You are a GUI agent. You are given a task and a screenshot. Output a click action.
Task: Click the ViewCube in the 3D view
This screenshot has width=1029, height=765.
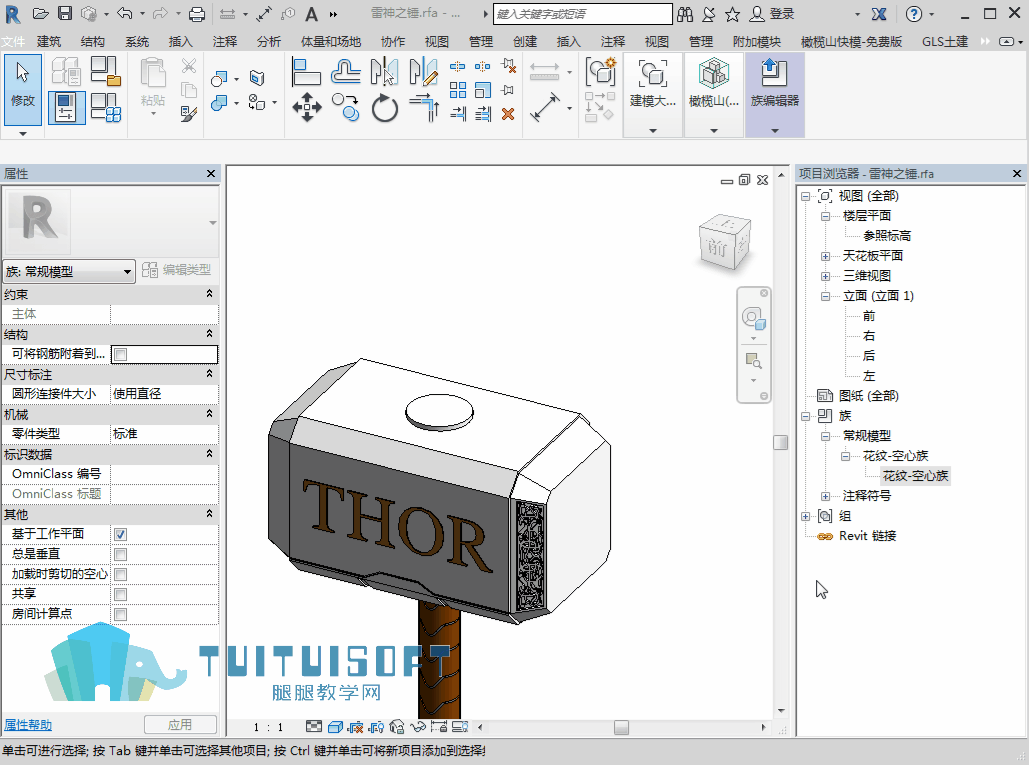pyautogui.click(x=724, y=243)
